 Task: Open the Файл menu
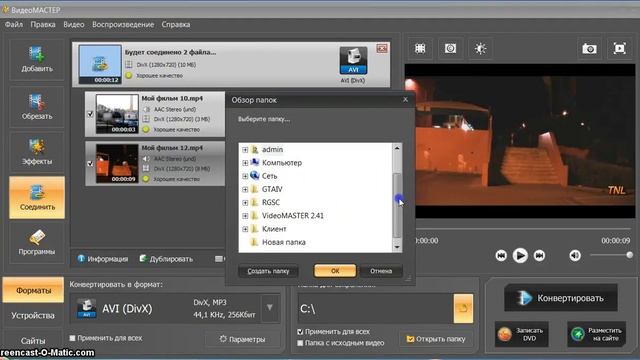[x=14, y=24]
